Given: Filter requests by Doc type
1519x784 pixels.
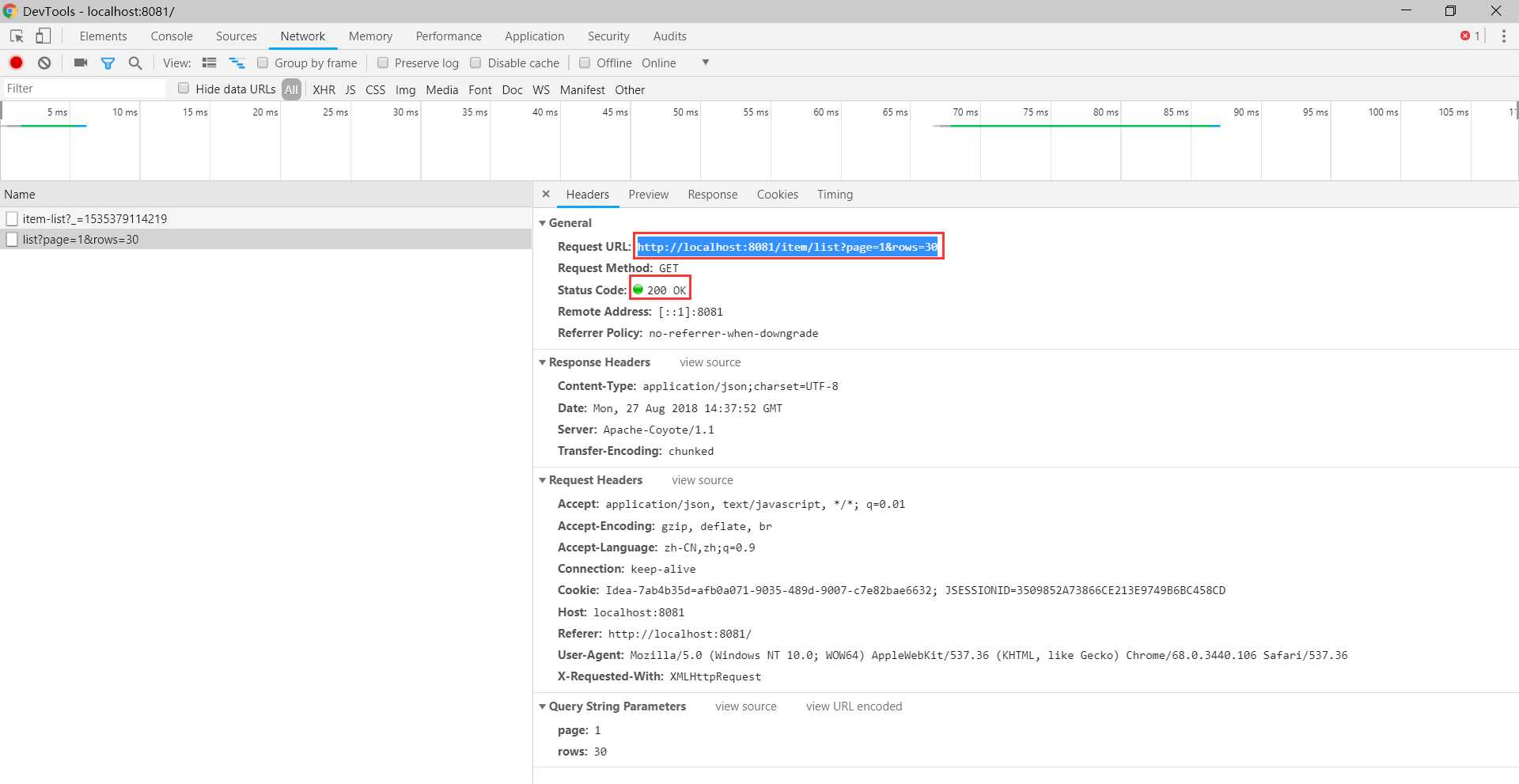Looking at the screenshot, I should (513, 89).
